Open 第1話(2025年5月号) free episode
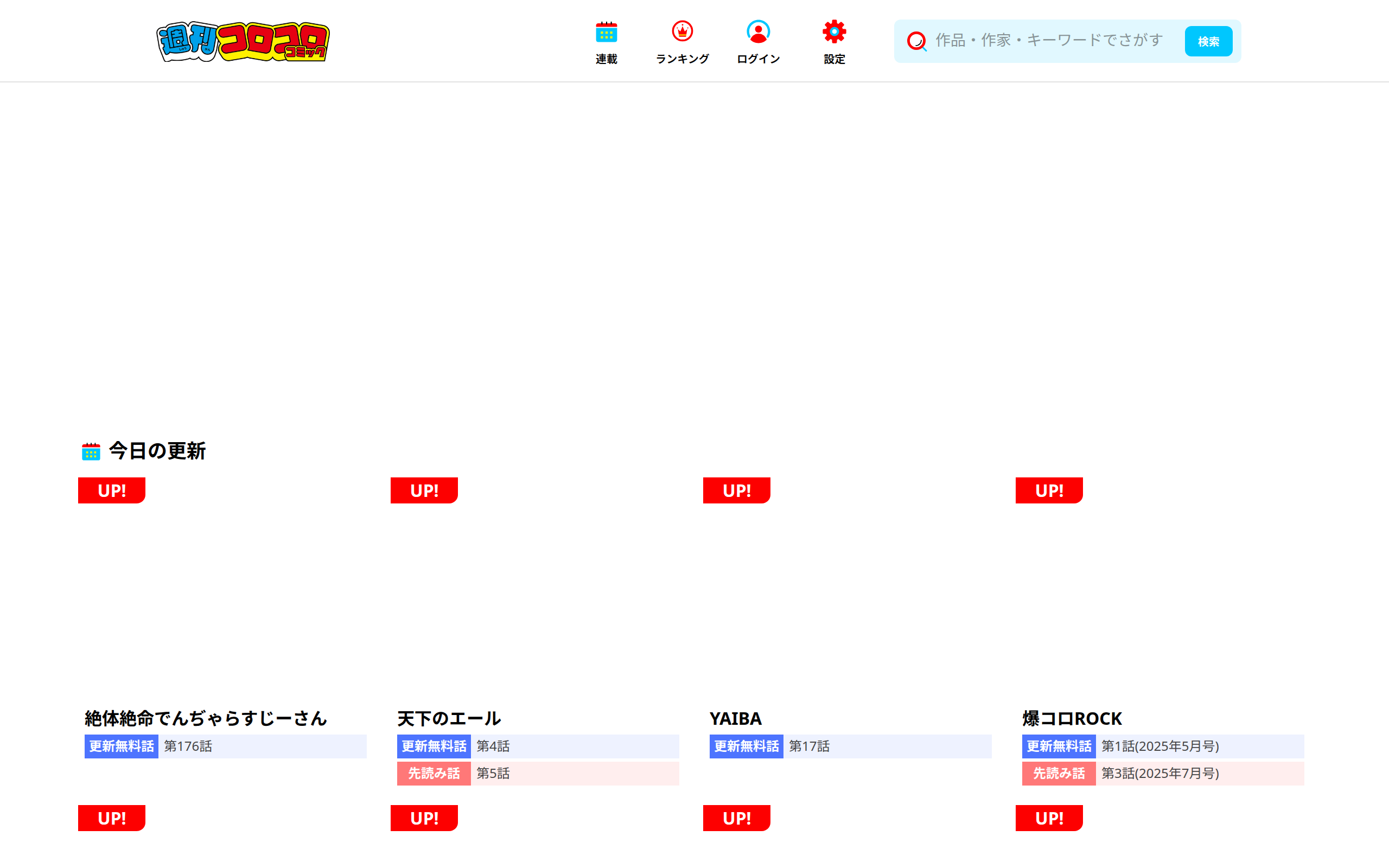 [1163, 746]
